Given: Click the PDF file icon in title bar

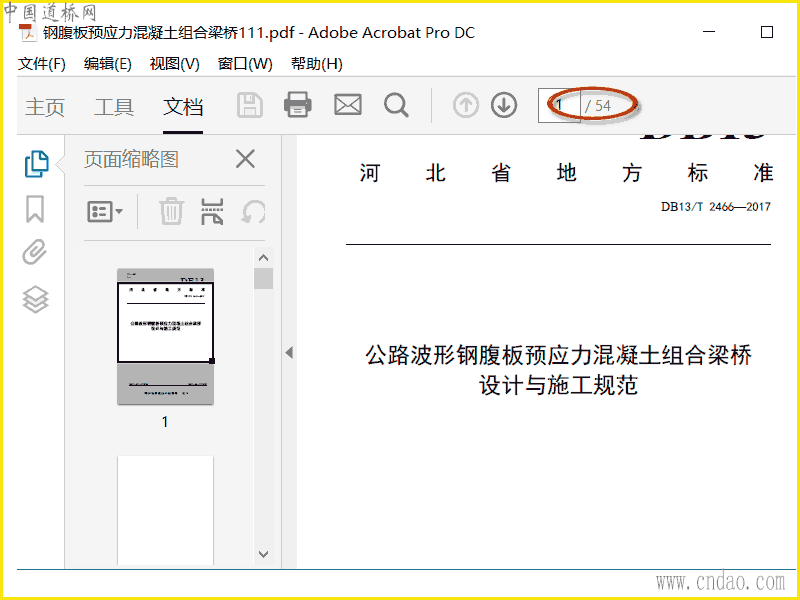Looking at the screenshot, I should click(x=28, y=32).
